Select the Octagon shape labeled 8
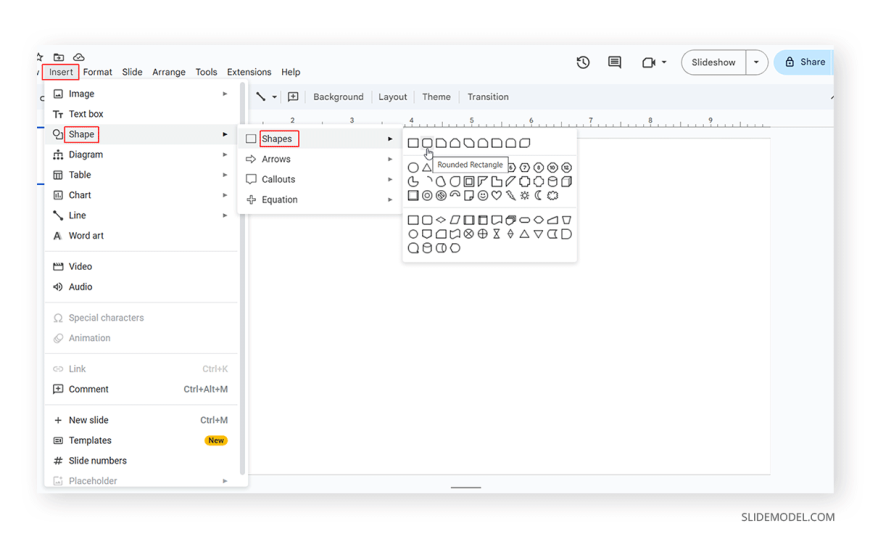Screen dimensions: 870x539 pyautogui.click(x=538, y=168)
